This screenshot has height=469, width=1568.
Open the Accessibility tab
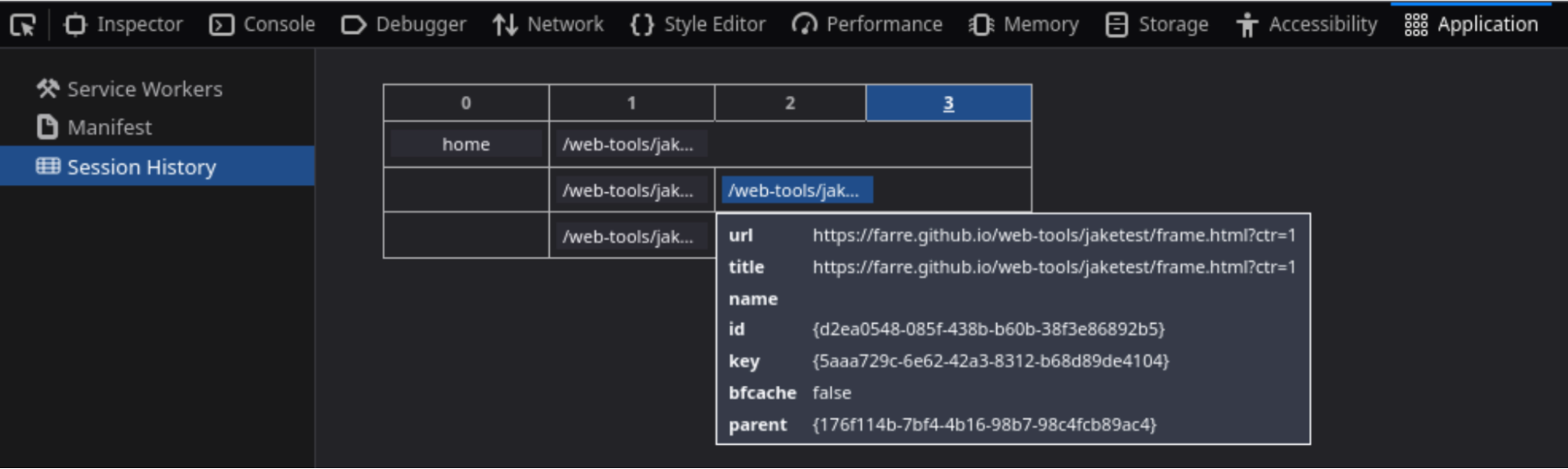pos(1307,25)
